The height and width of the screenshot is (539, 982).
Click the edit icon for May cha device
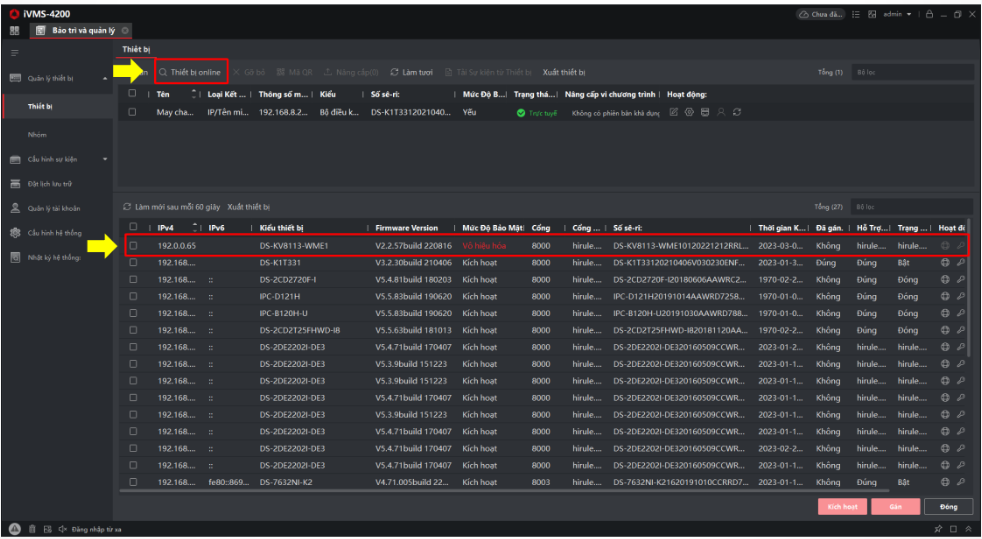coord(673,112)
